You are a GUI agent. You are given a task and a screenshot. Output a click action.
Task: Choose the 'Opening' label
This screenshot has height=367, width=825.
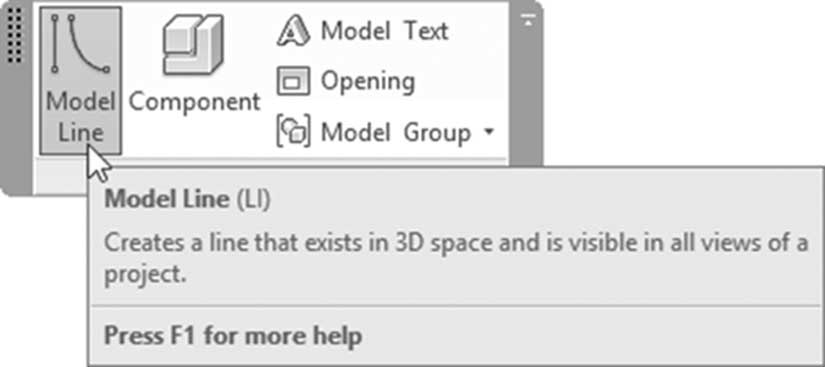pos(368,81)
